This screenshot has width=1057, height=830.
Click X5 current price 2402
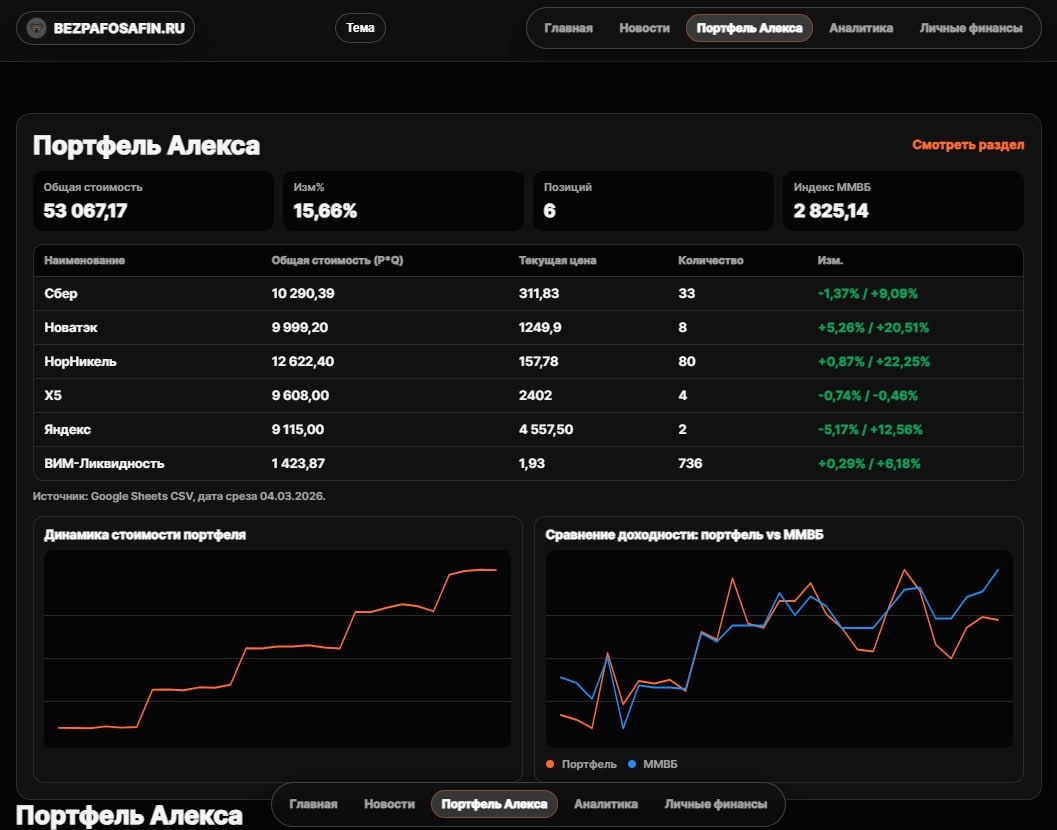[x=535, y=395]
